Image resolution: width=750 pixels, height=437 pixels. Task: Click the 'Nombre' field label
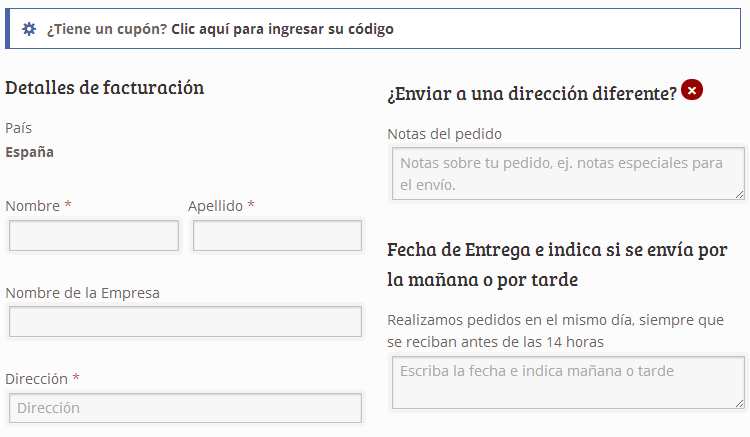pos(33,206)
